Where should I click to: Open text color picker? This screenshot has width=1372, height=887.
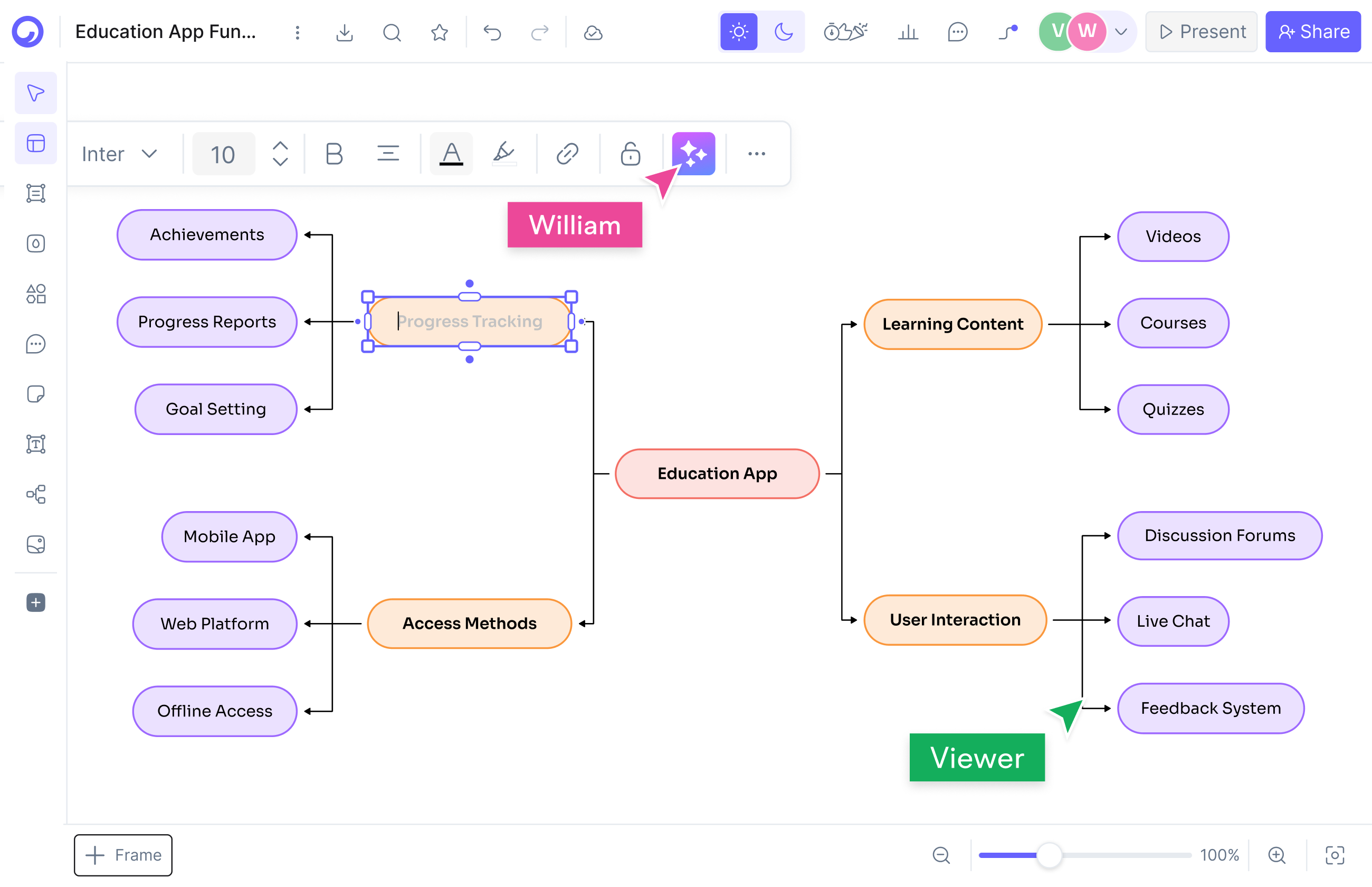point(451,154)
